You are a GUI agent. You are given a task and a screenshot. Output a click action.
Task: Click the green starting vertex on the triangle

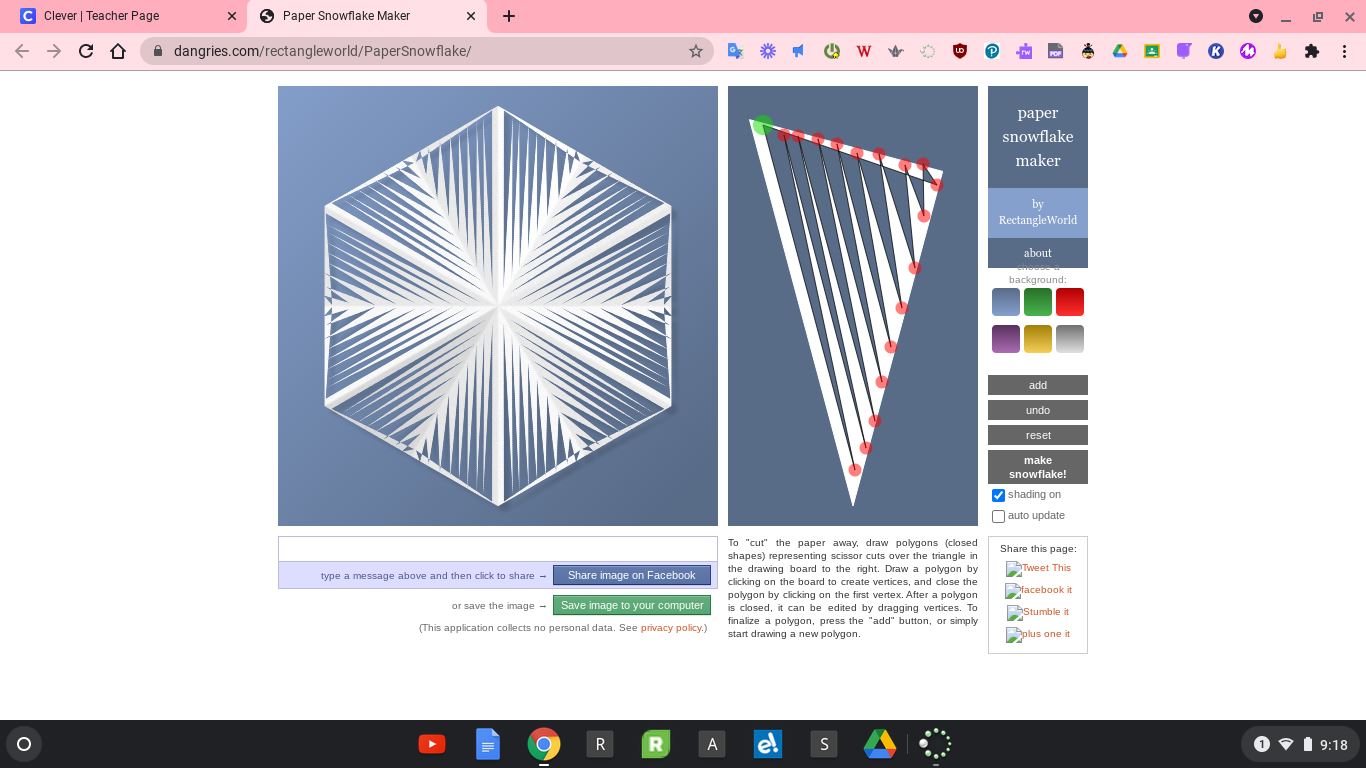click(x=762, y=125)
